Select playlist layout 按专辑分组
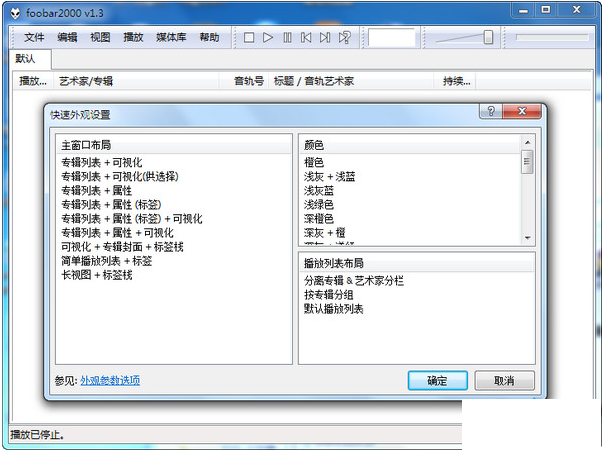 [329, 295]
